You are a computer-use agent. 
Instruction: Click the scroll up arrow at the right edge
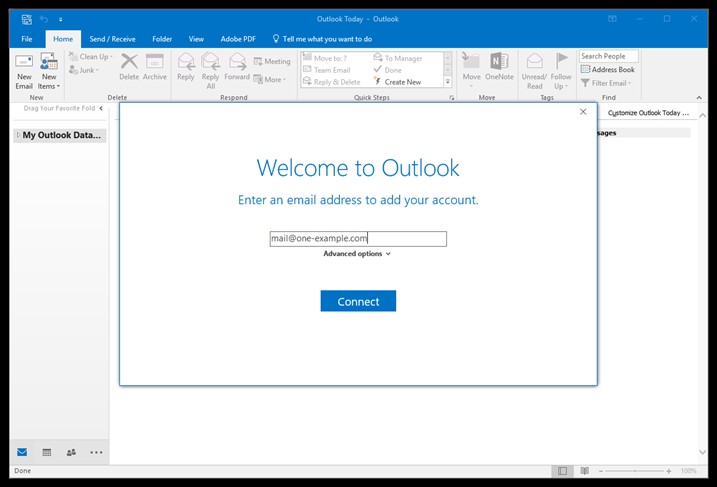point(702,116)
